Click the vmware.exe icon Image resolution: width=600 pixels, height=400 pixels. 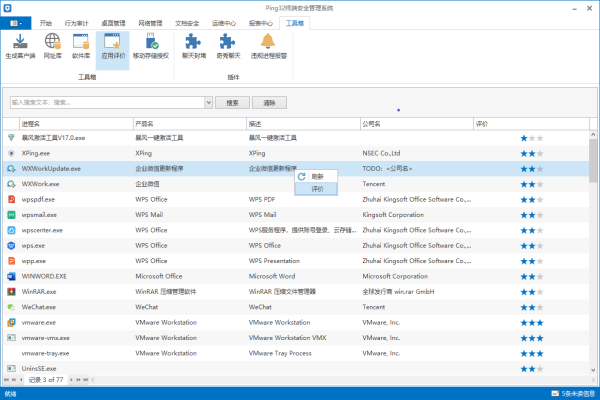[x=11, y=322]
